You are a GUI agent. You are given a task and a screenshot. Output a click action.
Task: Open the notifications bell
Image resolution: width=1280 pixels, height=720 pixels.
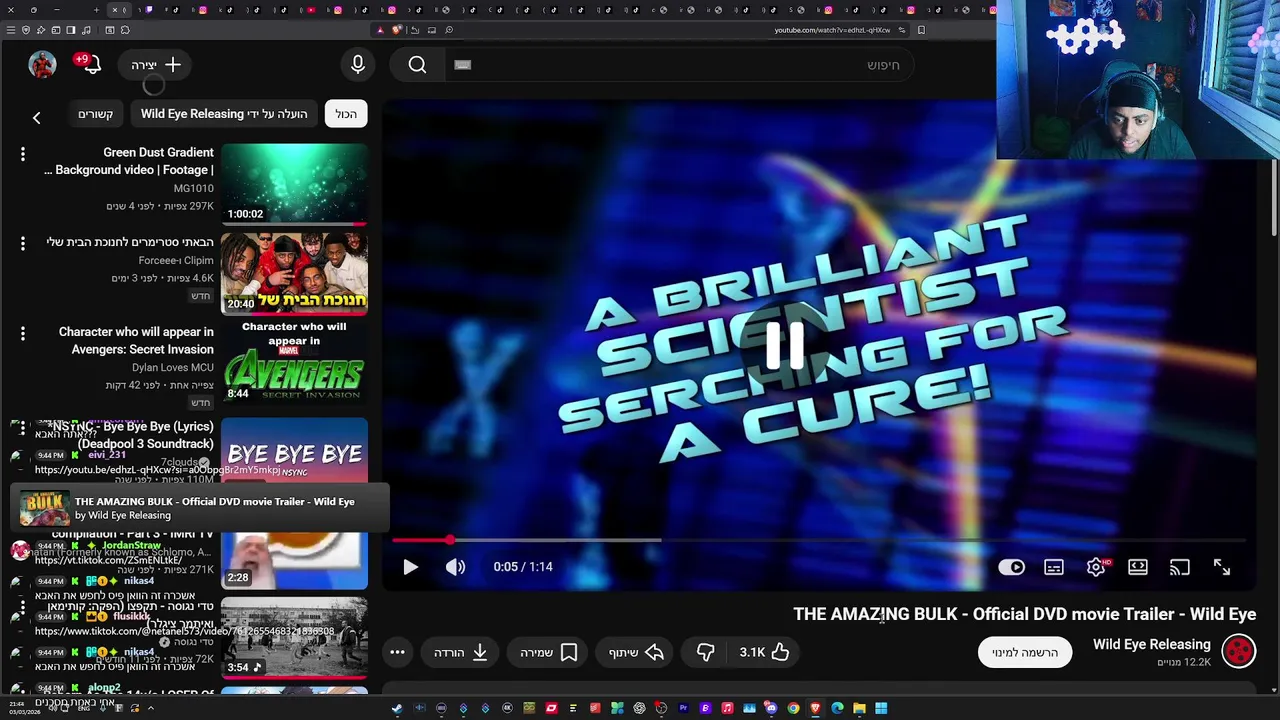91,65
